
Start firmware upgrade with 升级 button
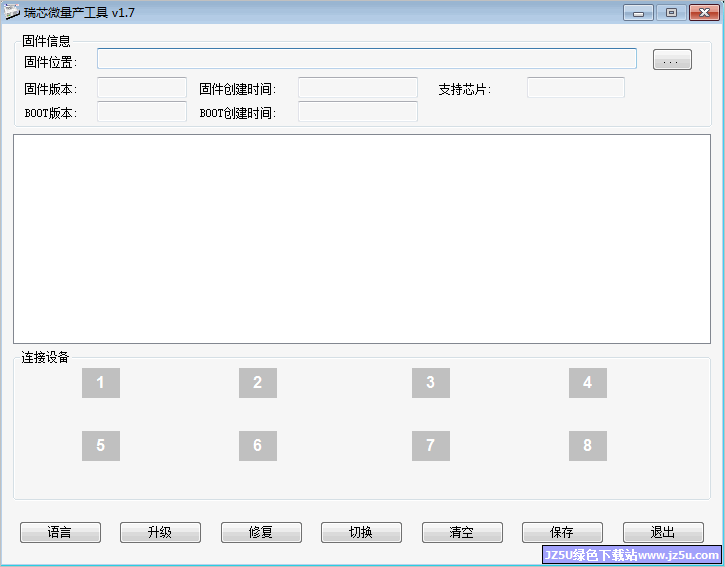(160, 532)
